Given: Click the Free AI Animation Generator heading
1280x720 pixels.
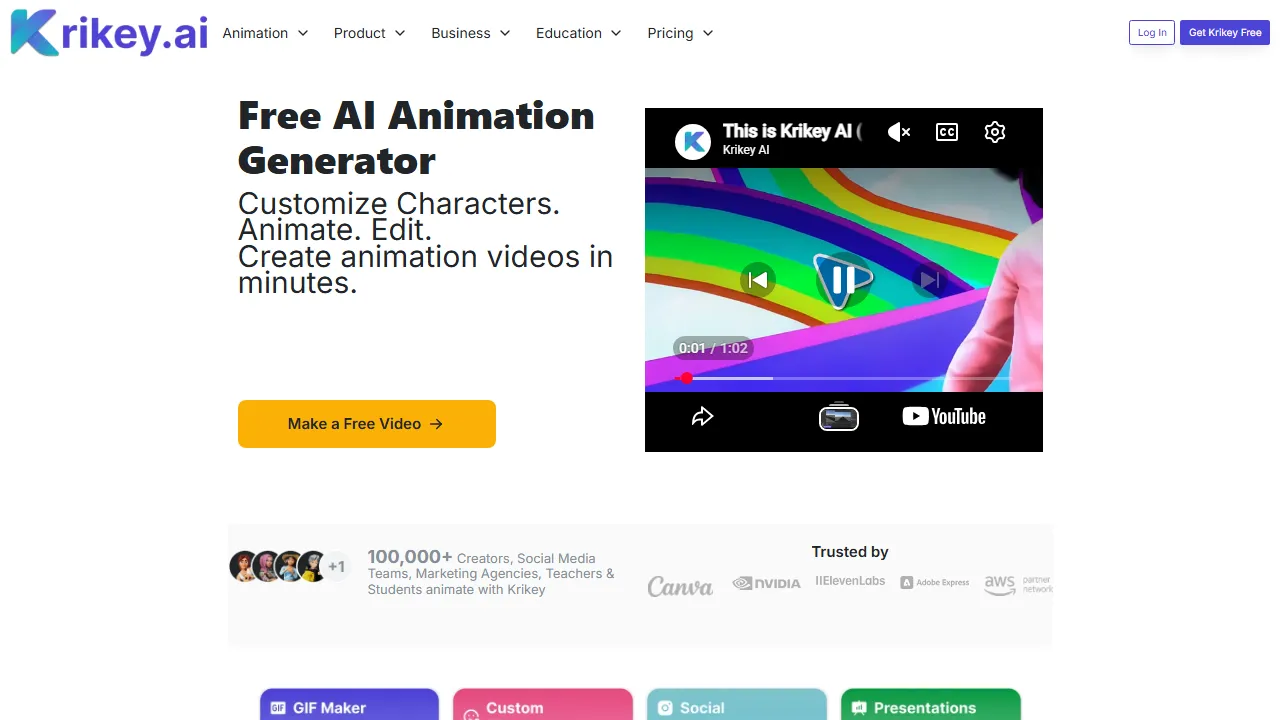Looking at the screenshot, I should (416, 138).
